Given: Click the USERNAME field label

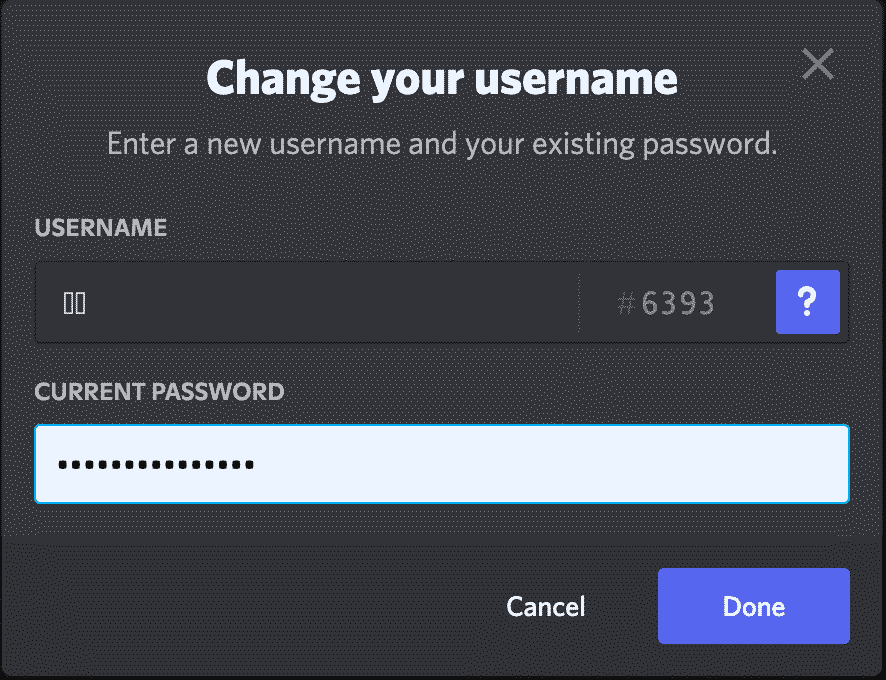Looking at the screenshot, I should tap(100, 228).
